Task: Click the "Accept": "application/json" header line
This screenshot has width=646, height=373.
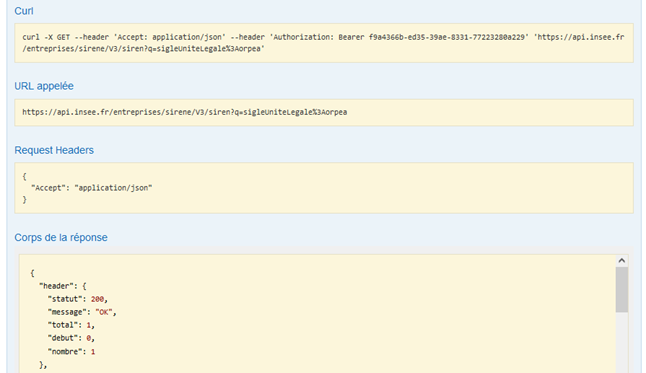Action: click(x=91, y=188)
